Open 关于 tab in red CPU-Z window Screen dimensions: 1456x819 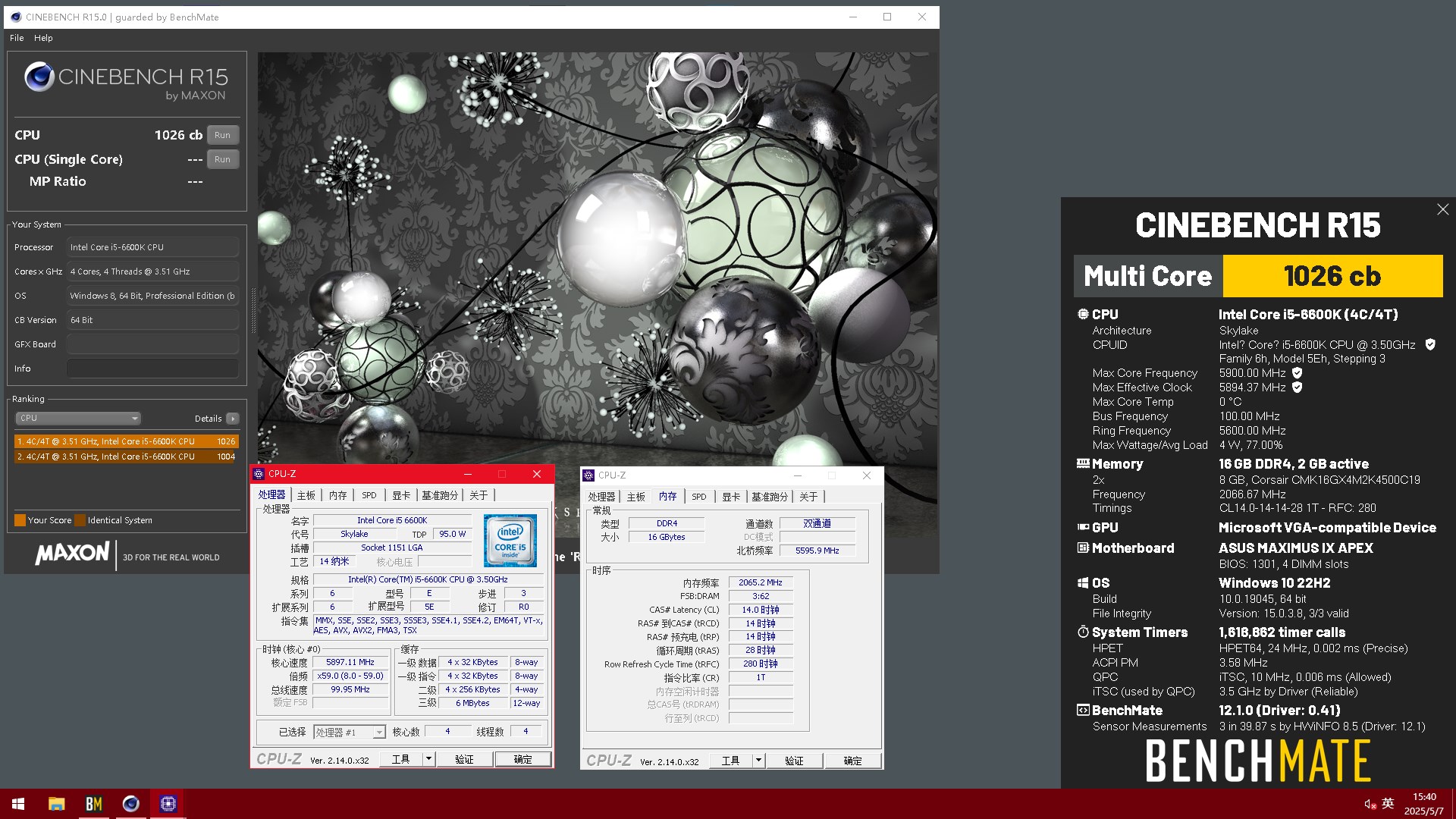tap(479, 495)
